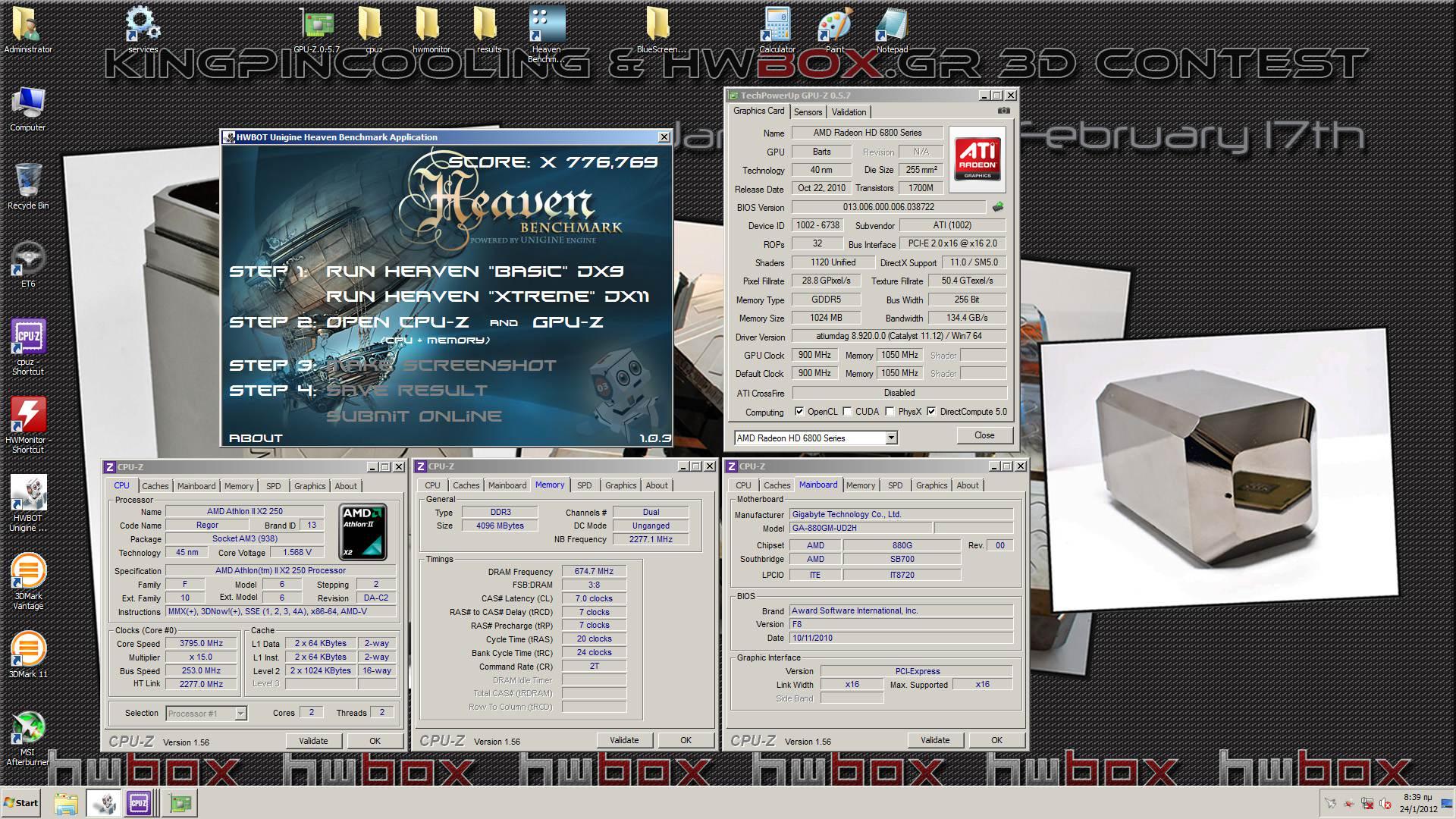1456x819 pixels.
Task: Launch the Calculator shortcut
Action: pyautogui.click(x=777, y=29)
